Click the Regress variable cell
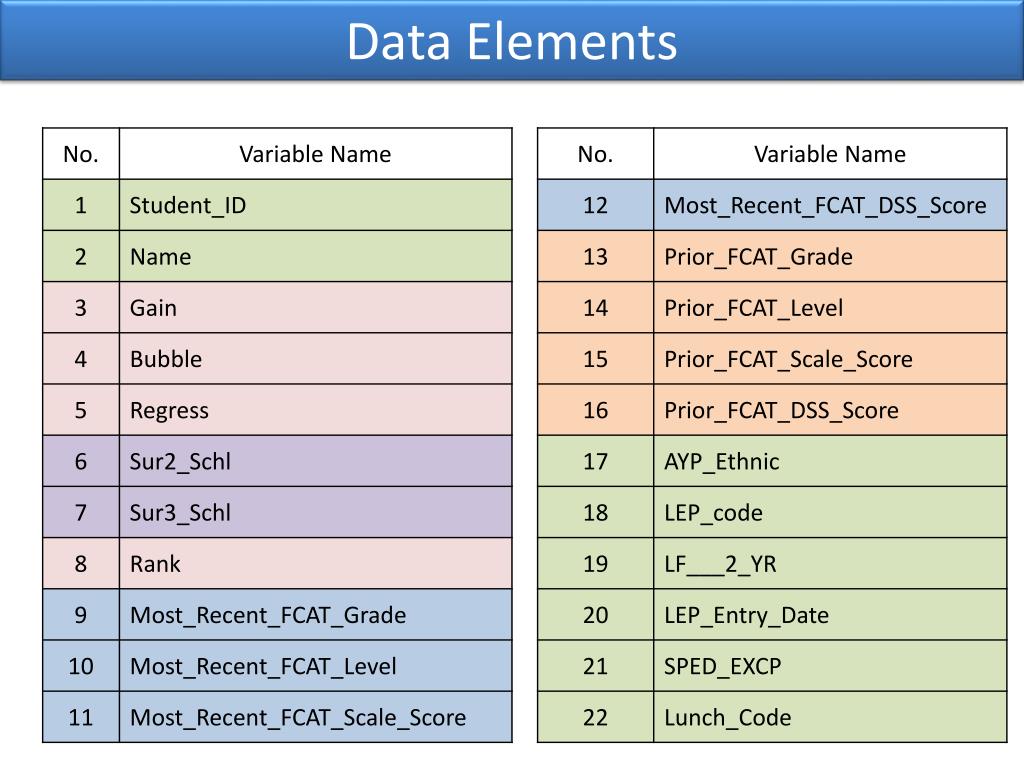Screen dimensions: 1024x768 [x=315, y=410]
